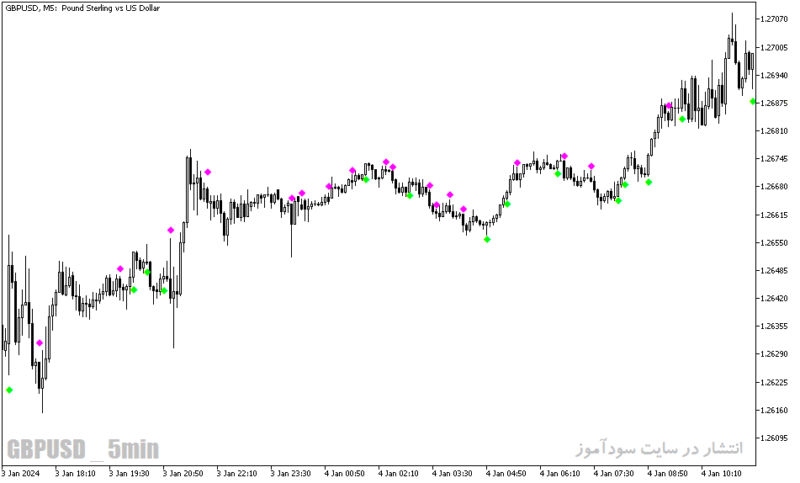Click the magenta diamond just below the 1.26615 level before 20:50
The height and width of the screenshot is (483, 800).
click(171, 231)
